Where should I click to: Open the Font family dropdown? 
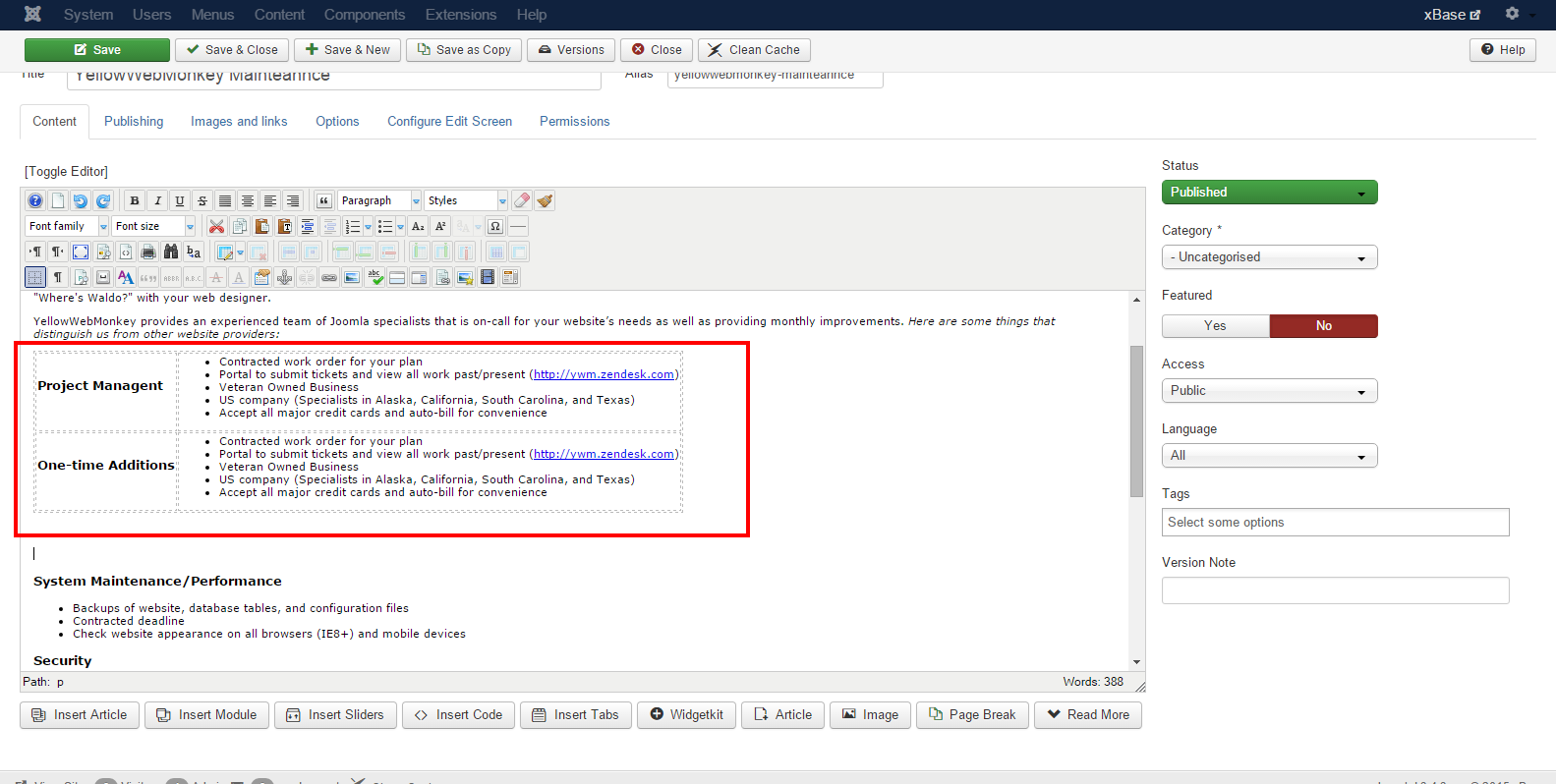tap(67, 226)
